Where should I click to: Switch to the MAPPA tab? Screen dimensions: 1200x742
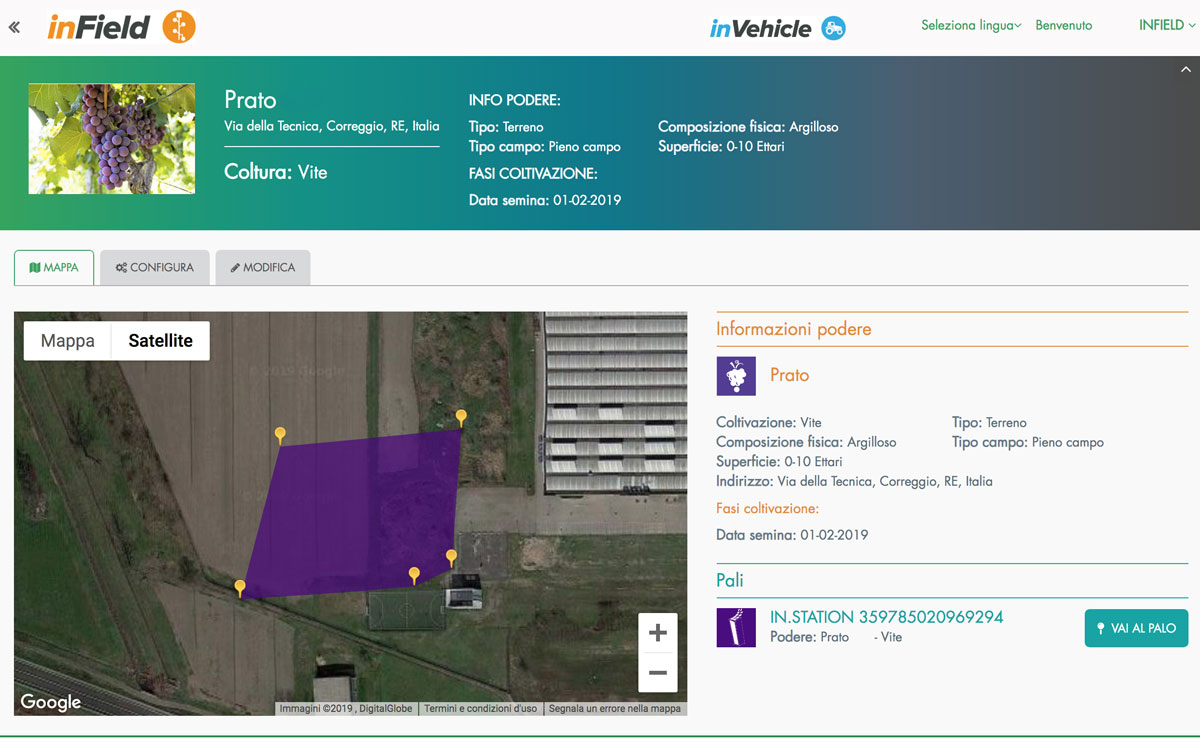pyautogui.click(x=54, y=268)
